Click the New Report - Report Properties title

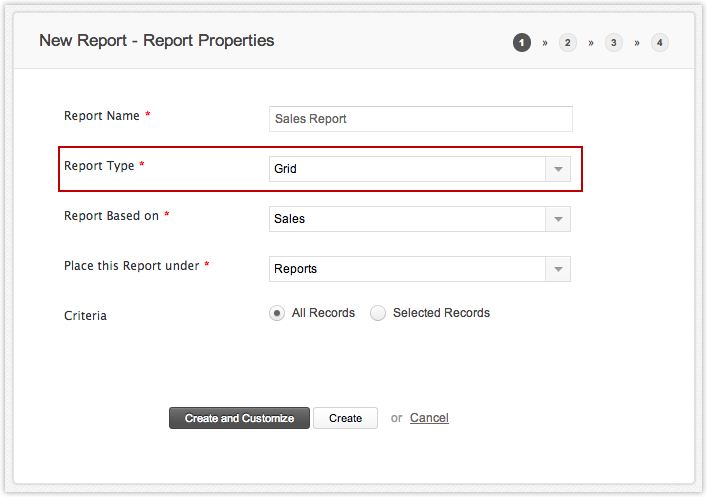coord(157,41)
